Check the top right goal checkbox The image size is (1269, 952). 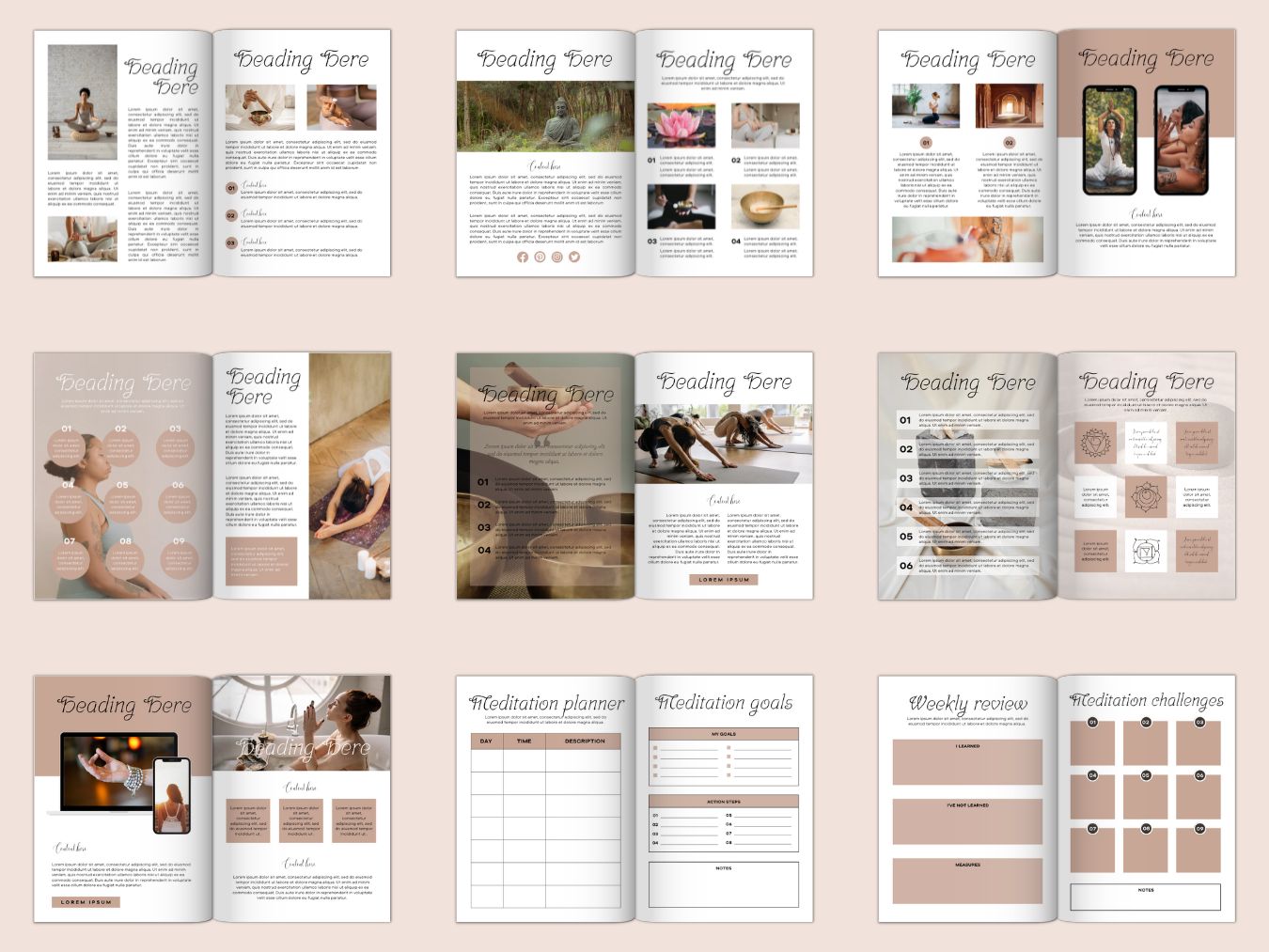[x=728, y=748]
